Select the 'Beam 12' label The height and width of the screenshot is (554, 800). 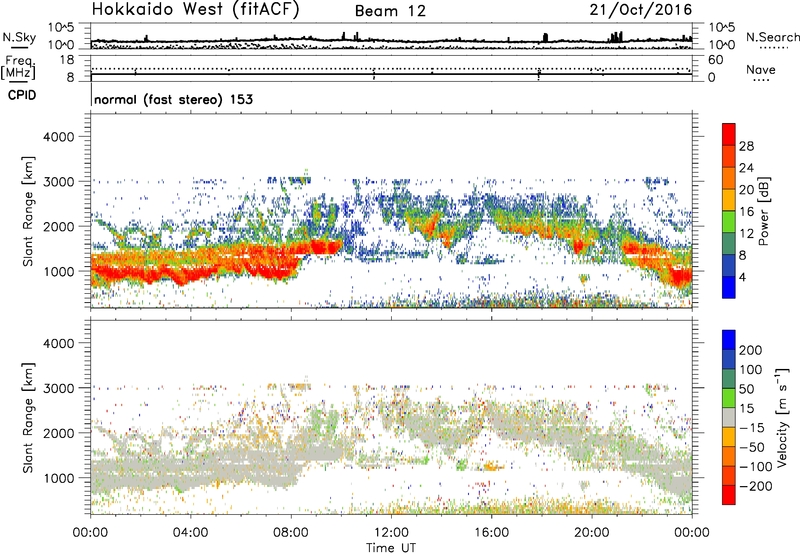390,11
